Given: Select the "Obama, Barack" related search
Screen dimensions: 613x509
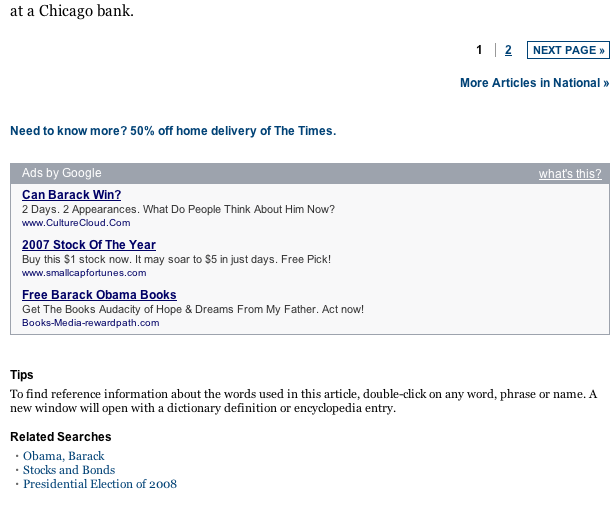Looking at the screenshot, I should point(64,456).
